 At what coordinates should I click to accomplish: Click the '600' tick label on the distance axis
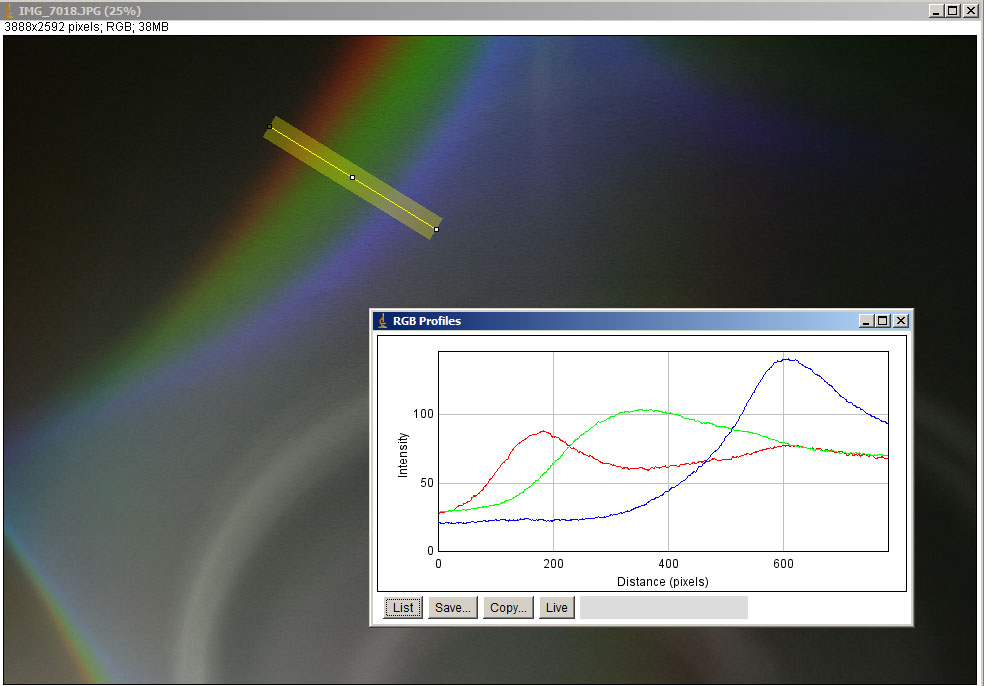click(x=783, y=564)
